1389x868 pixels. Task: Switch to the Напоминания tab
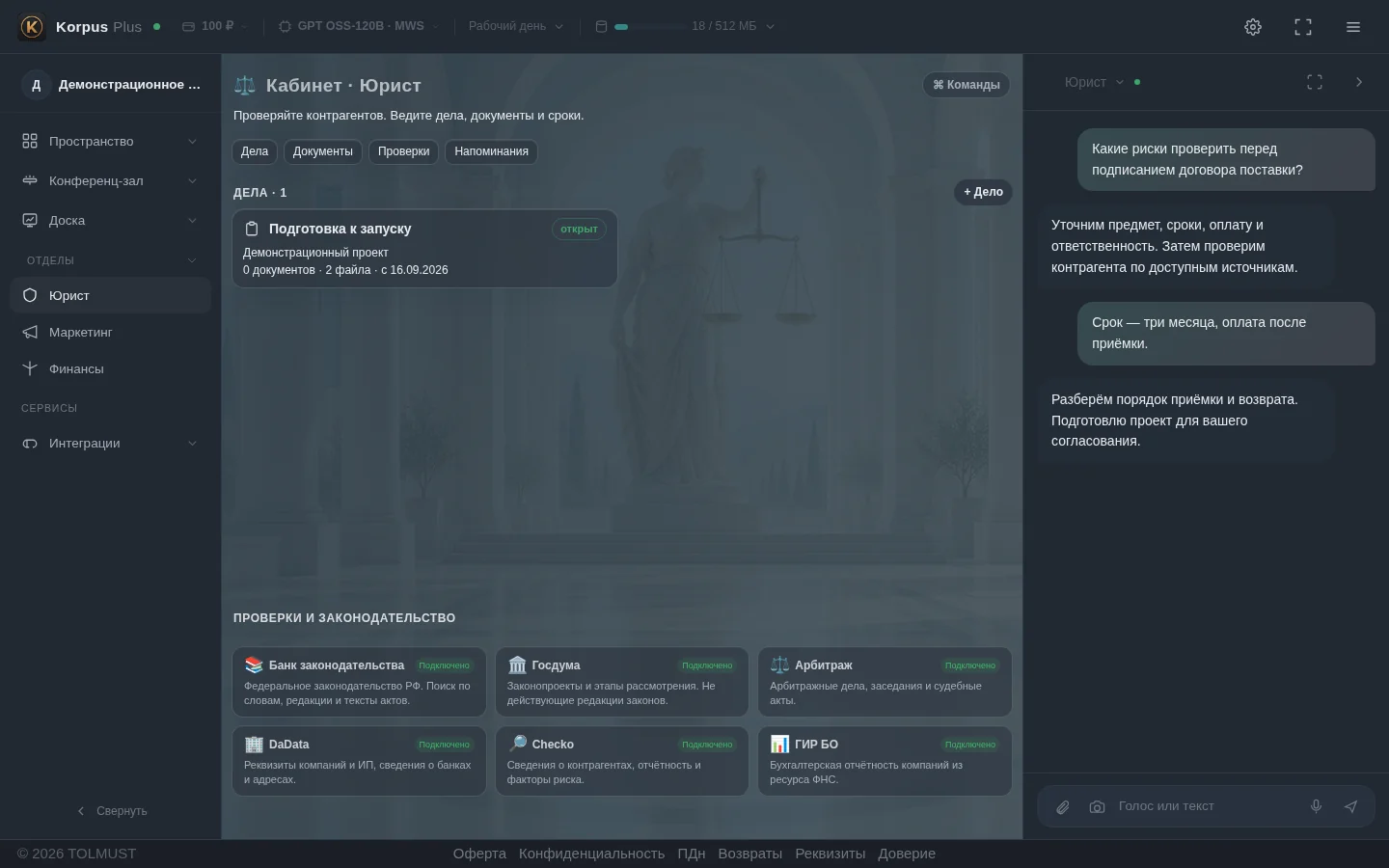click(492, 151)
